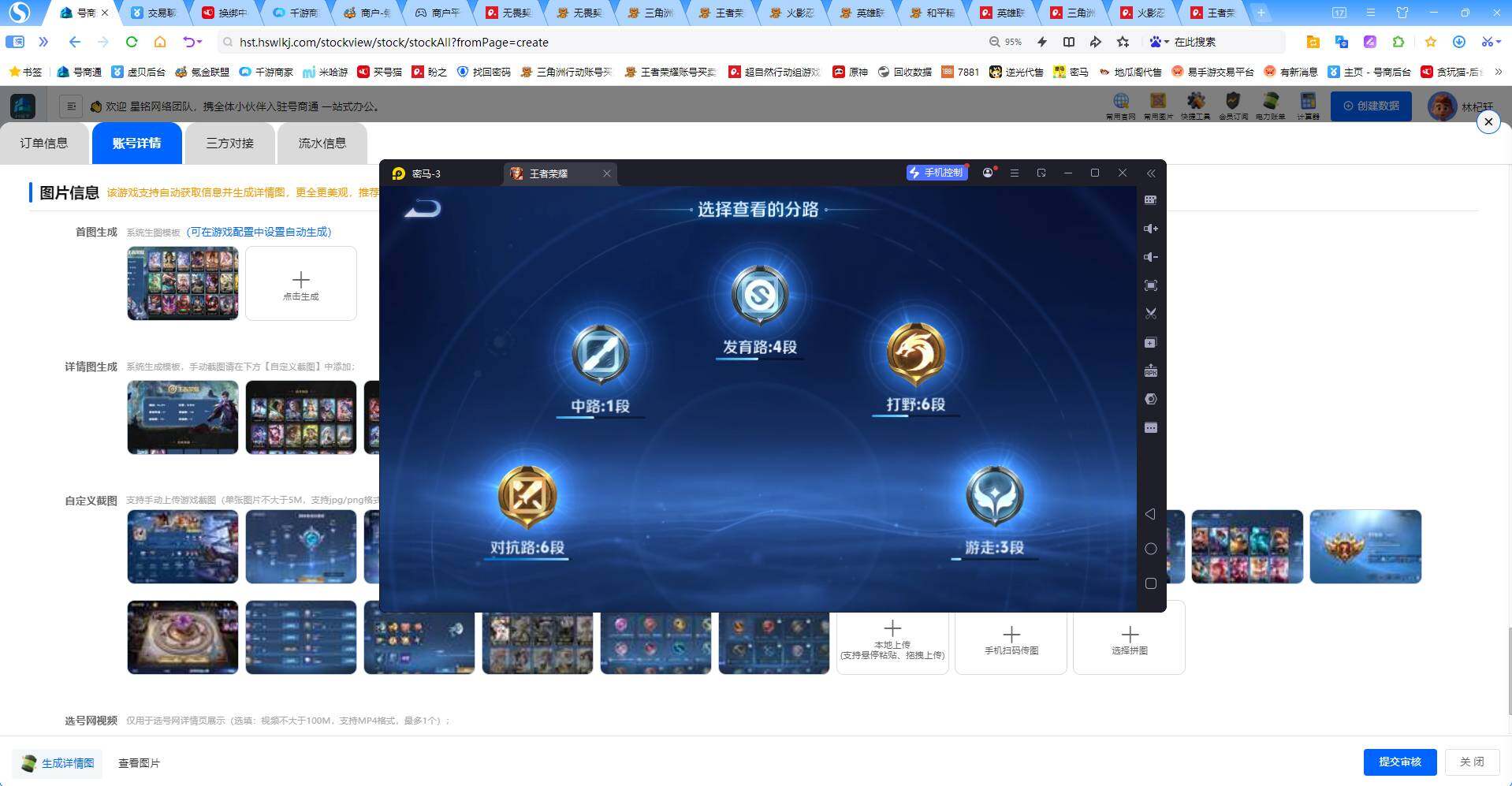
Task: Click 点击生成 to generate cover image
Action: [x=301, y=284]
